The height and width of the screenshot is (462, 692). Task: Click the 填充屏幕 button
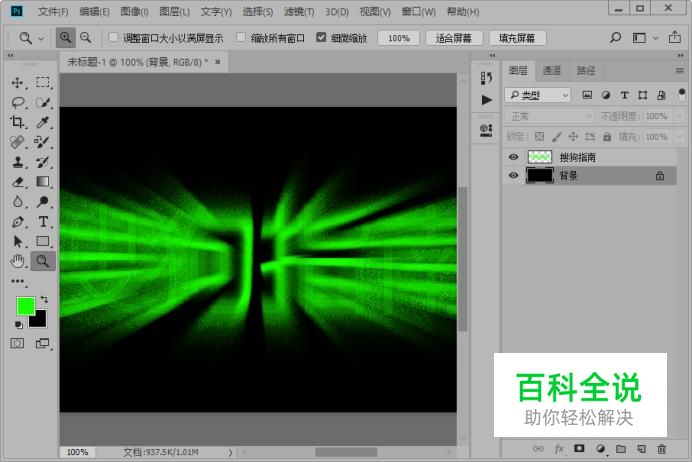517,38
